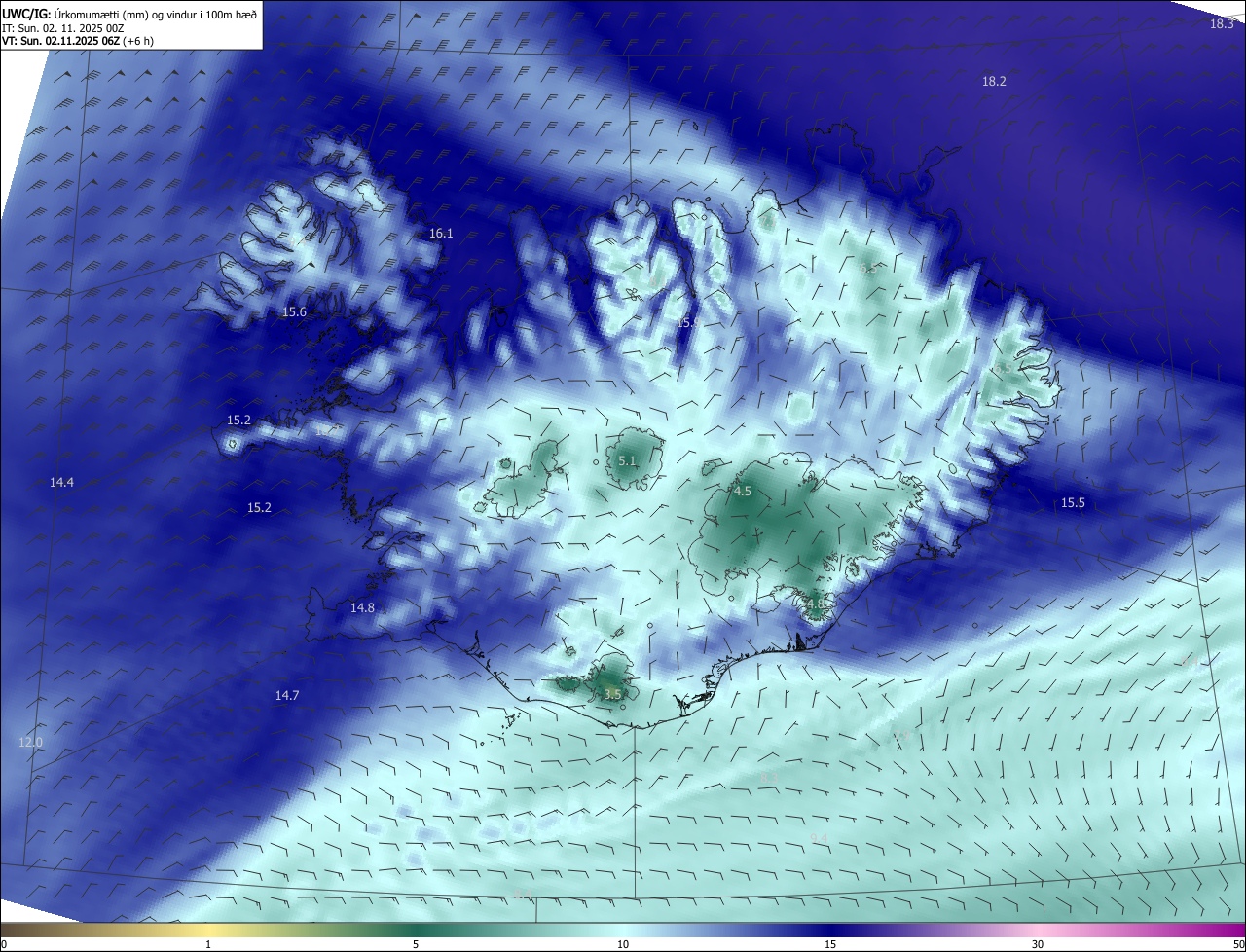The image size is (1246, 952).
Task: Click the 16.1 value label
Action: 441,234
